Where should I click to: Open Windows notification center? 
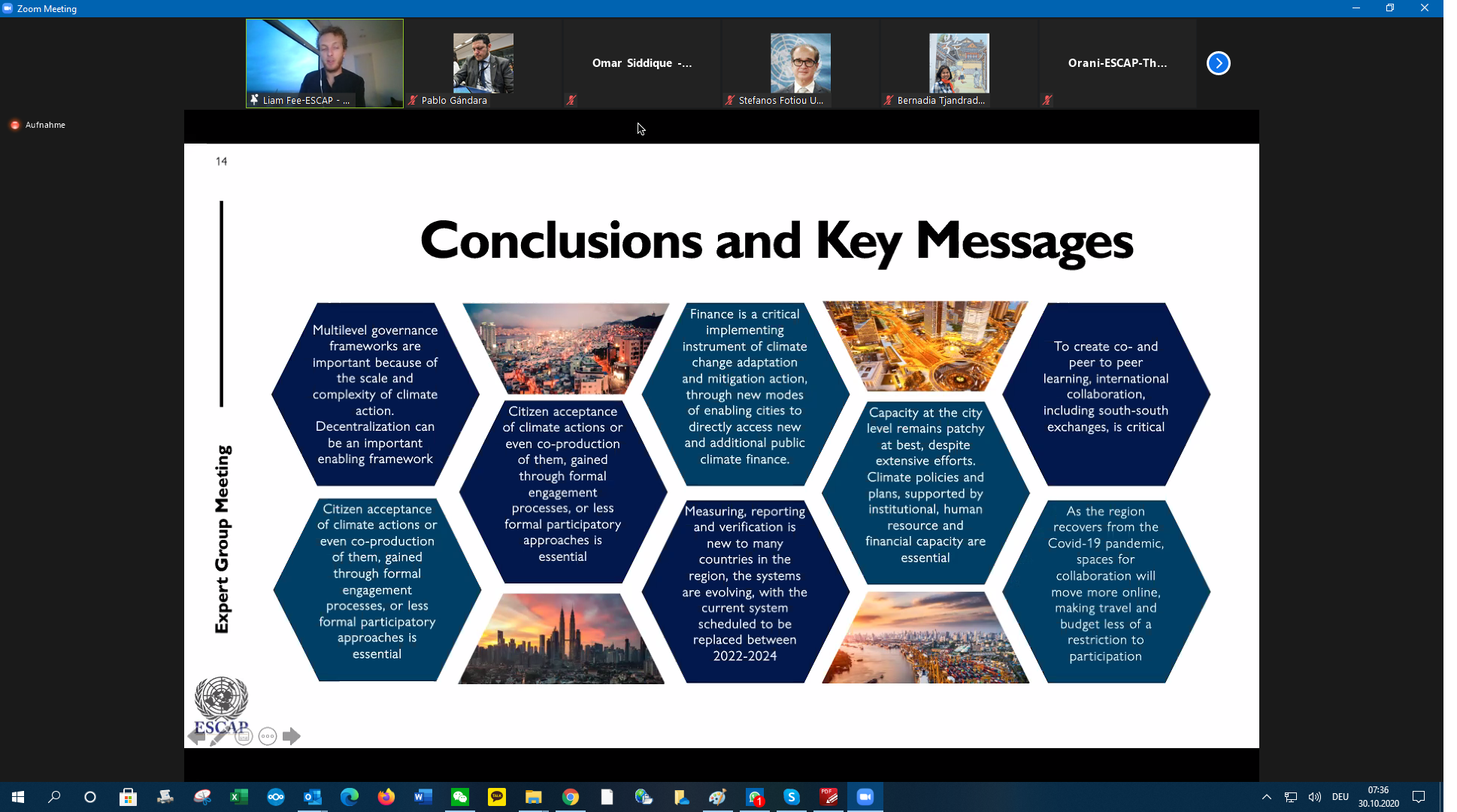tap(1419, 797)
